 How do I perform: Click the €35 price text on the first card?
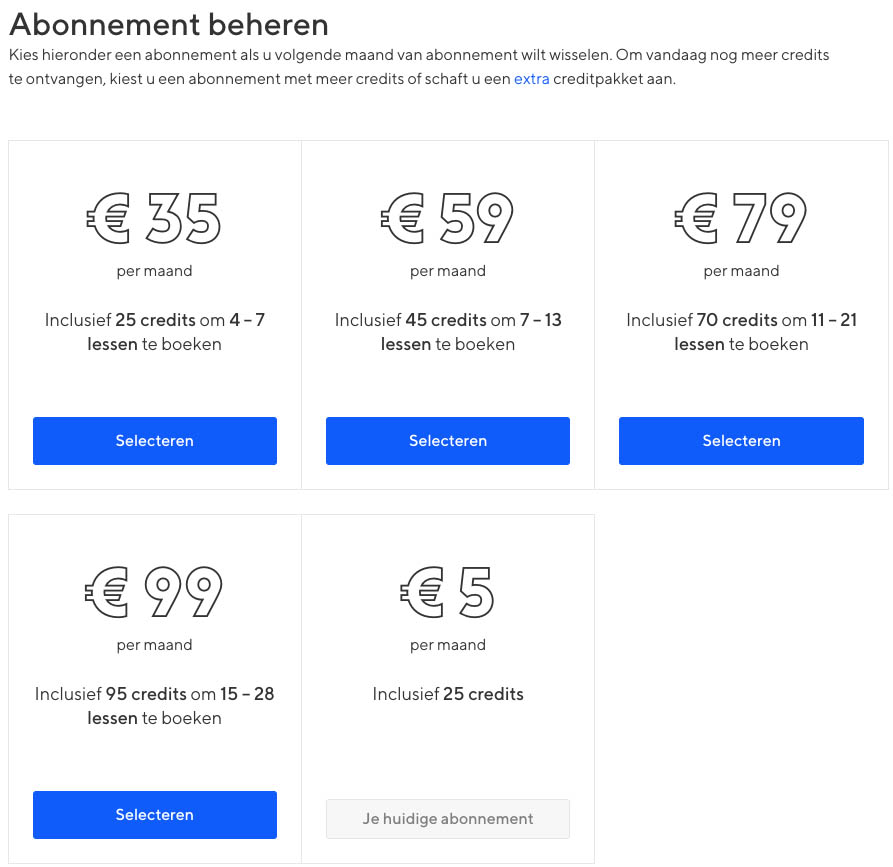click(x=154, y=217)
